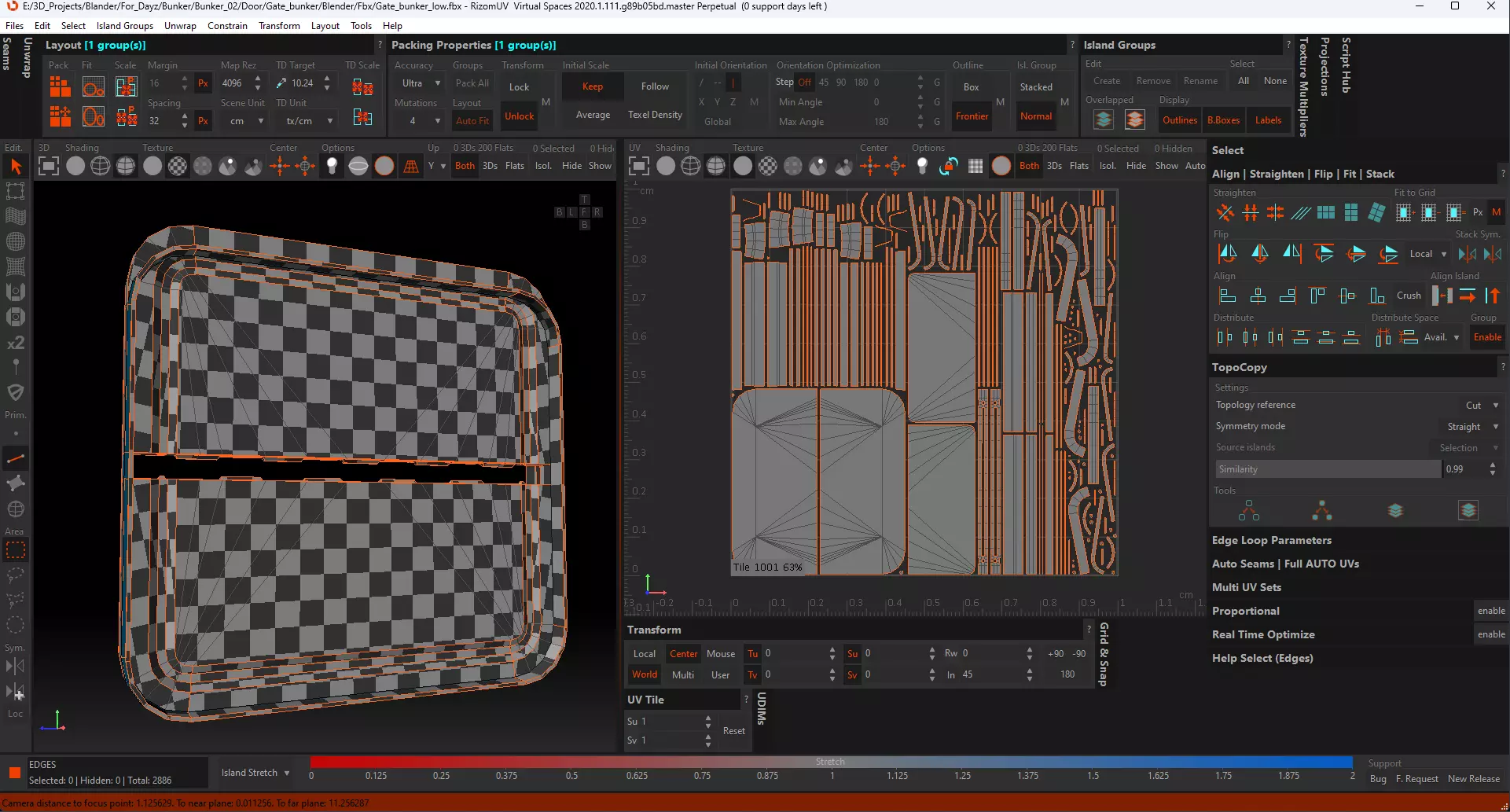
Task: Open the Island Groups menu
Action: click(125, 26)
